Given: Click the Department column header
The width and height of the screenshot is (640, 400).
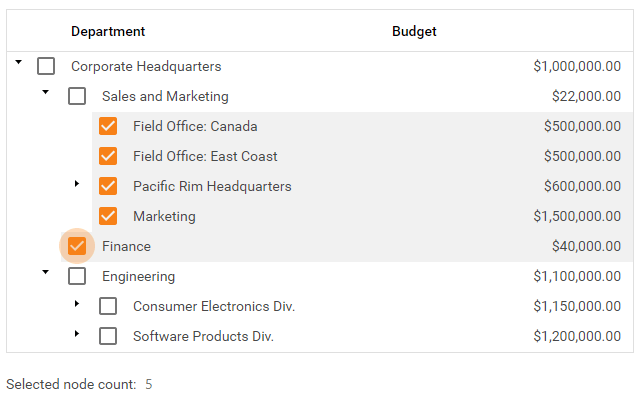Looking at the screenshot, I should [108, 32].
